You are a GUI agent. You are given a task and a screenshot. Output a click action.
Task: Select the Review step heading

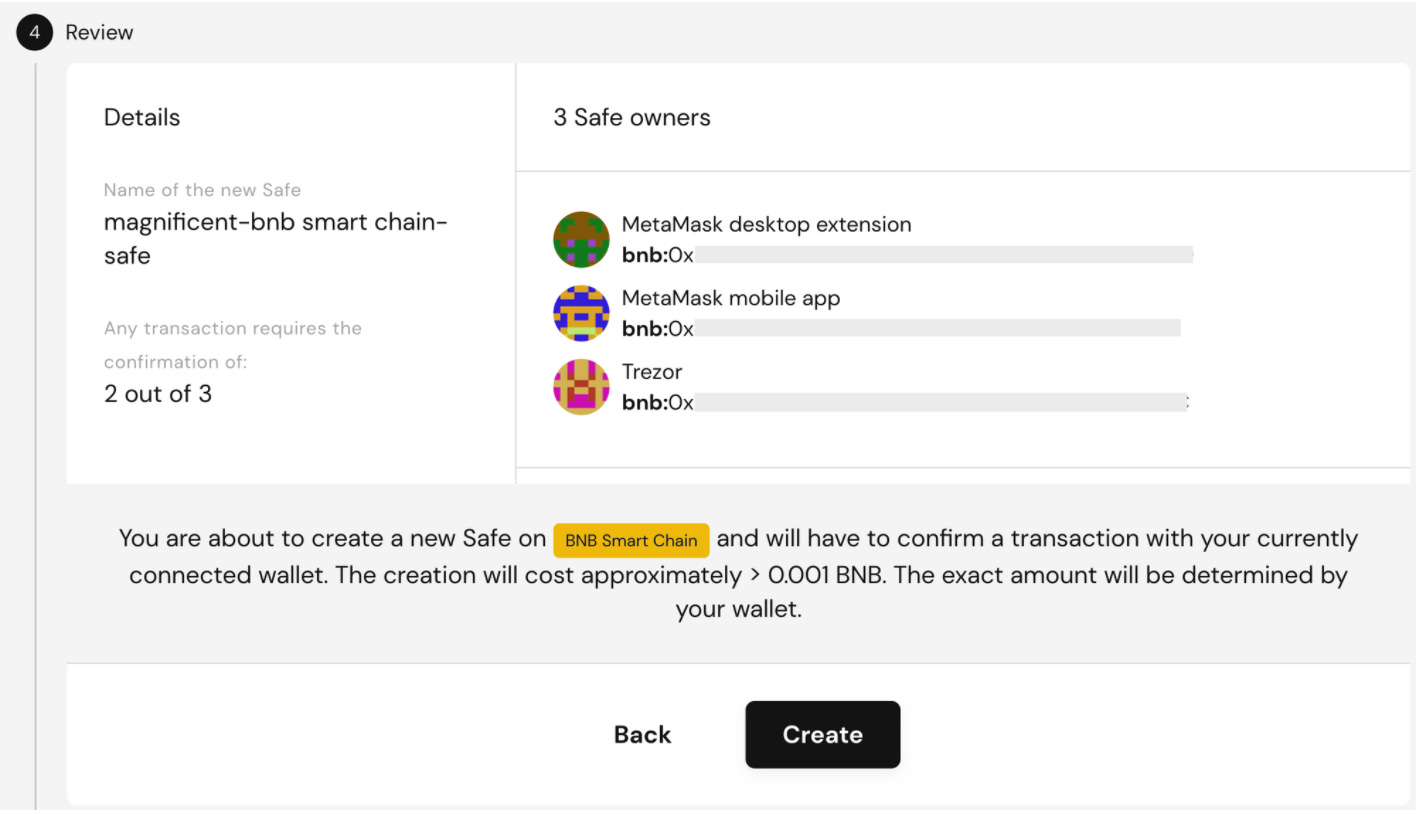pyautogui.click(x=99, y=32)
